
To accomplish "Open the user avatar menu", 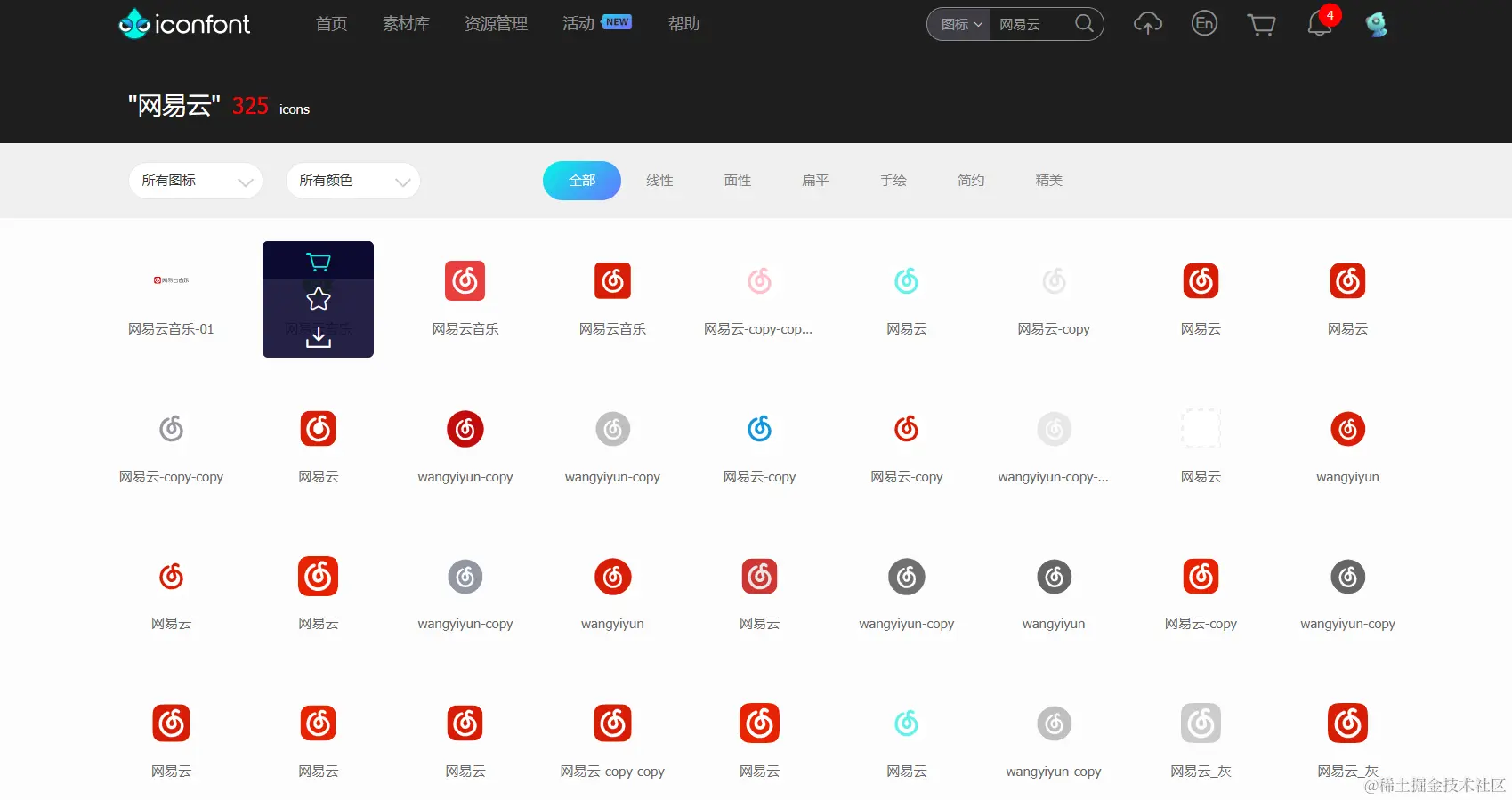I will (x=1376, y=24).
